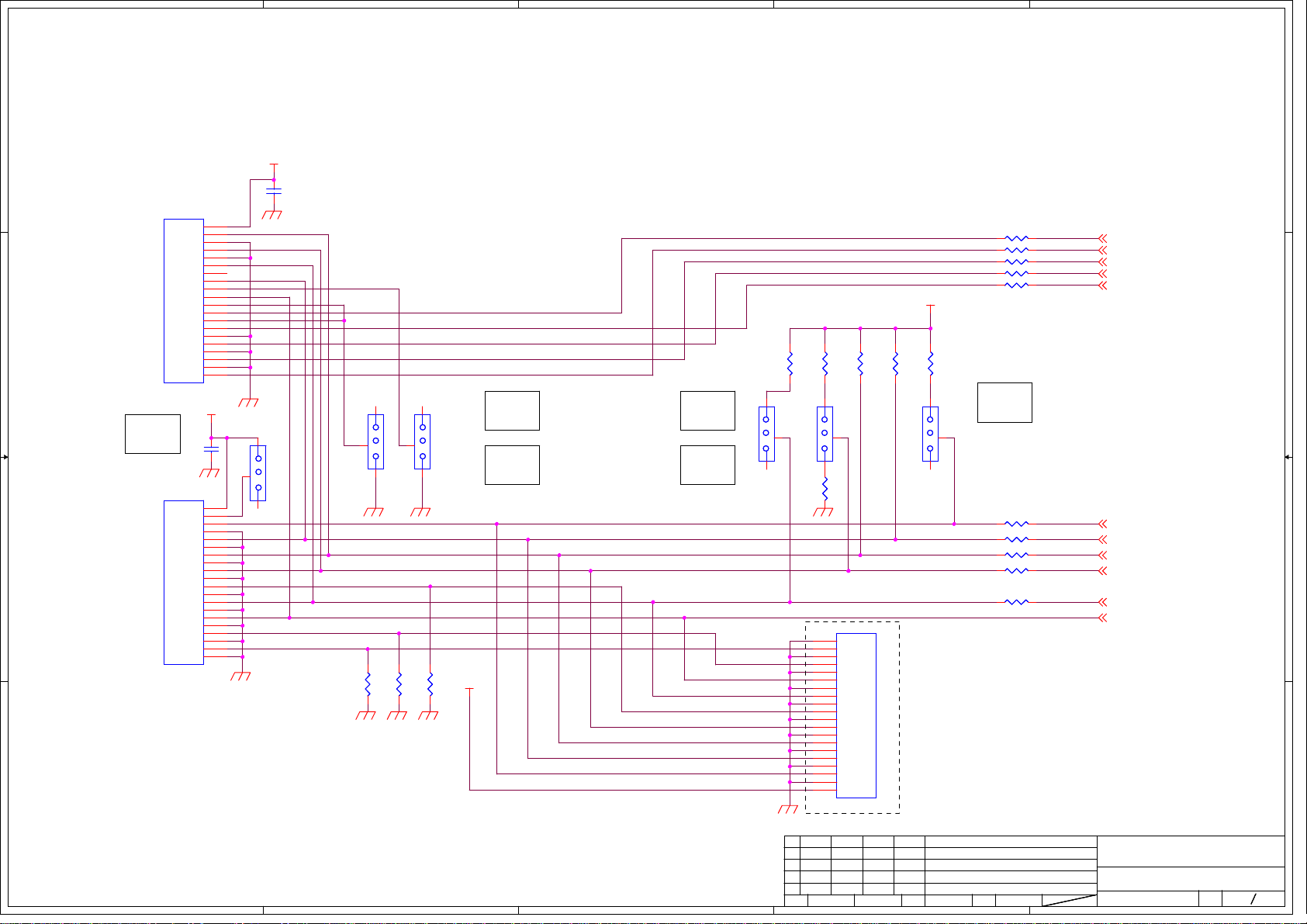Select the jumper under the pull-up next to the power symbol
1307x924 pixels.
pyautogui.click(x=930, y=434)
